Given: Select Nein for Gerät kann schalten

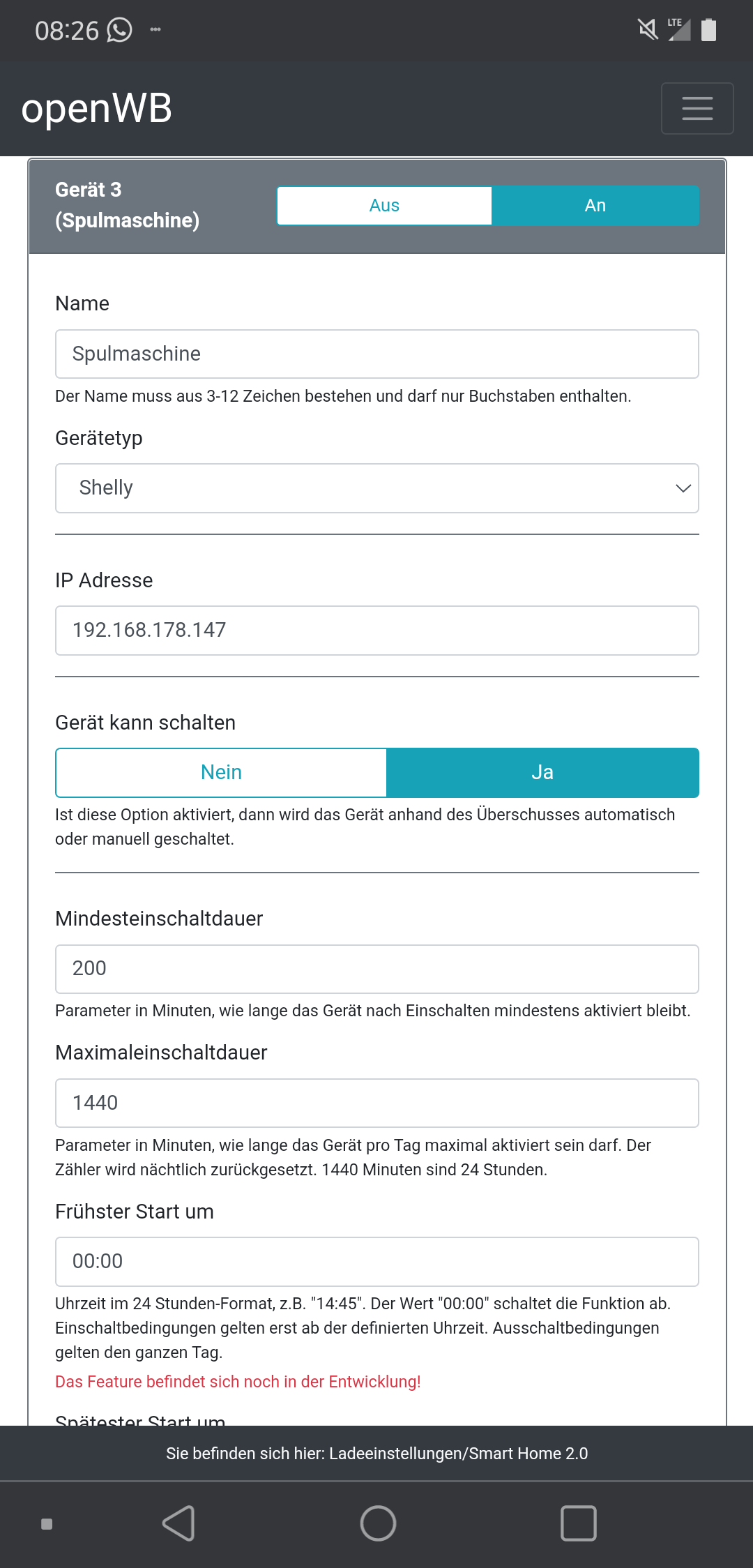Looking at the screenshot, I should (x=221, y=772).
